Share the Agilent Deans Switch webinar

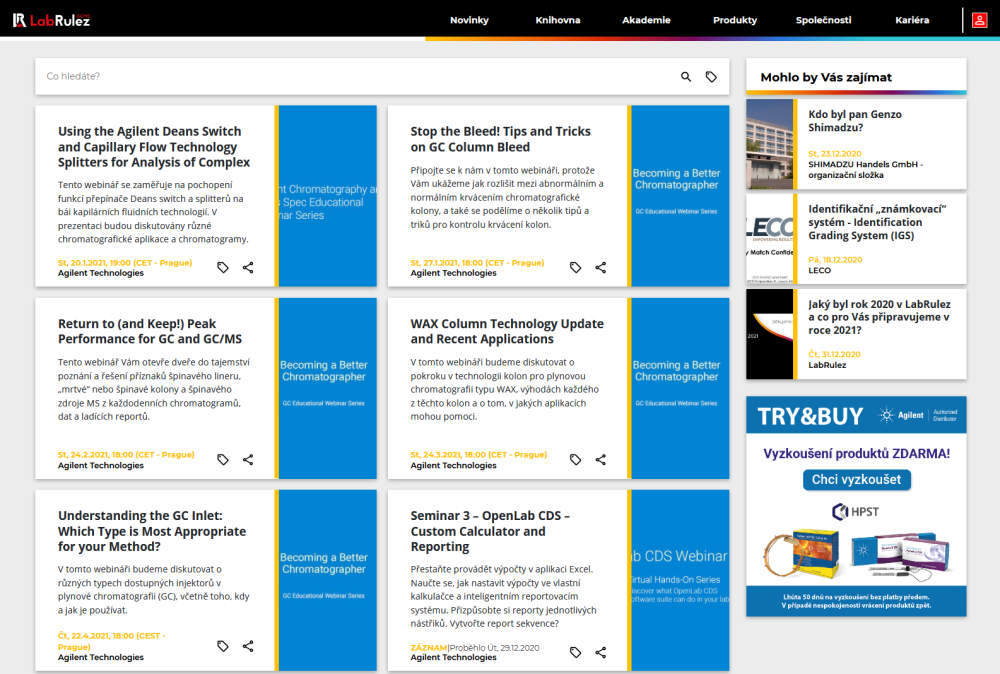(x=248, y=268)
